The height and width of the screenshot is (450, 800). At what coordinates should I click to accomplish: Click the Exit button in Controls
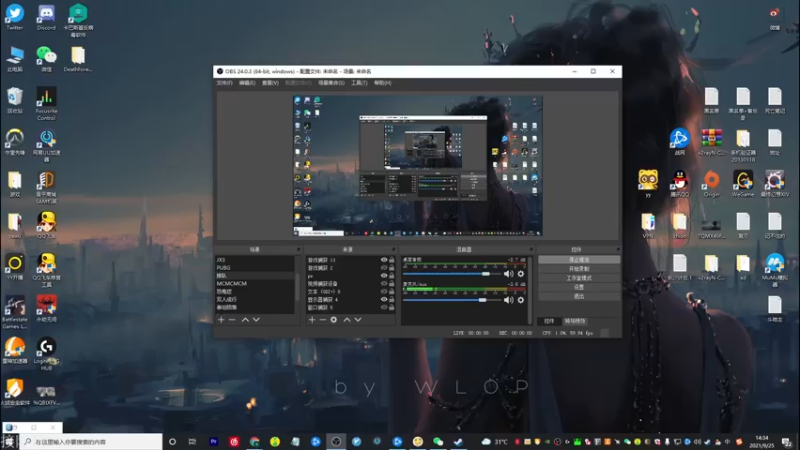(x=579, y=296)
